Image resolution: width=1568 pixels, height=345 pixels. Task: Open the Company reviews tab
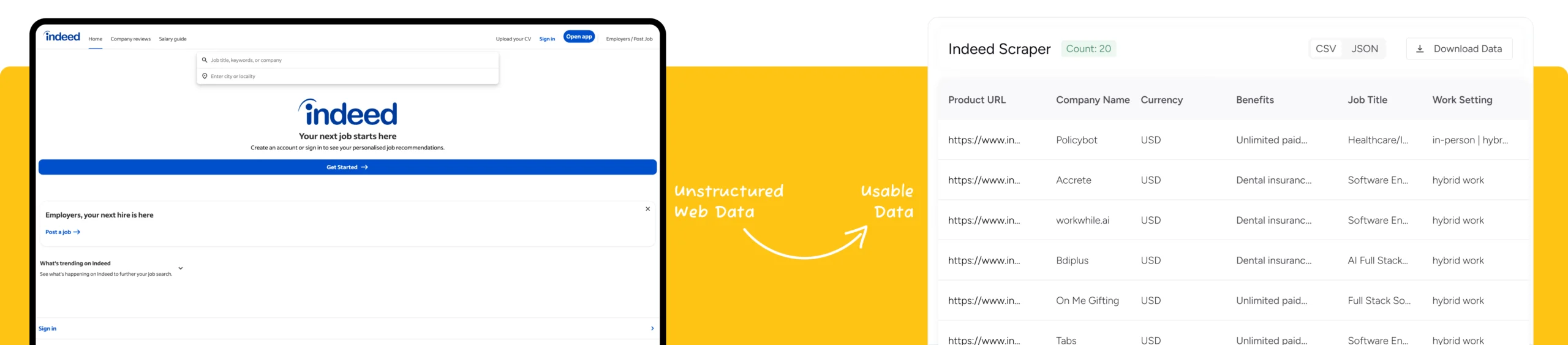[x=130, y=39]
